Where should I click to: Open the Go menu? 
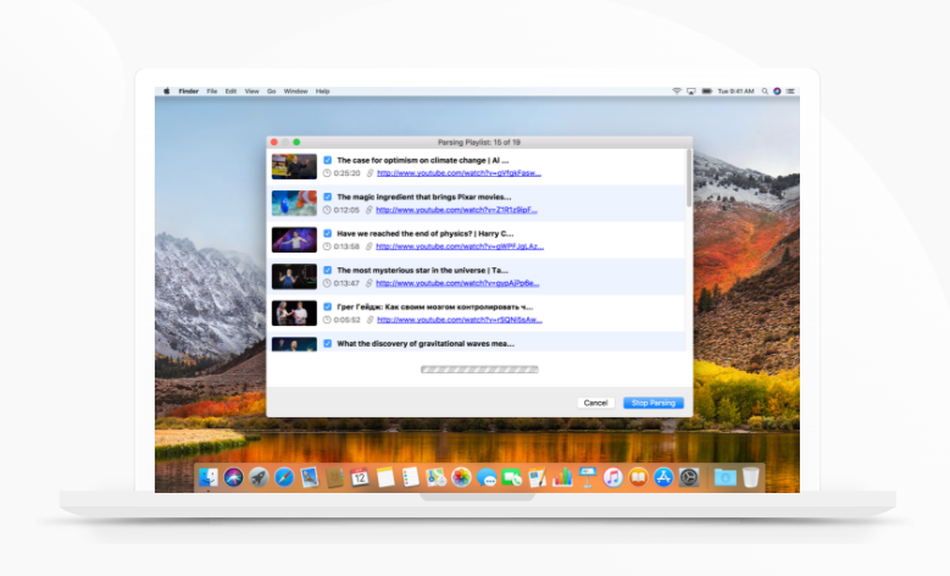point(271,91)
